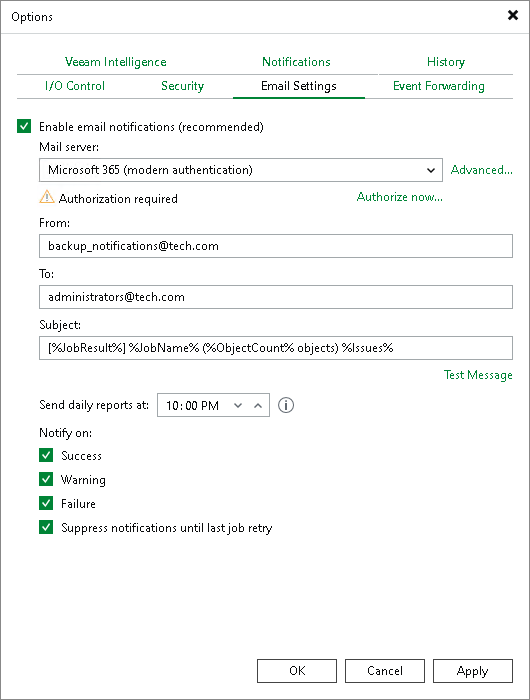530x700 pixels.
Task: Toggle the Warning notification checkbox
Action: click(x=46, y=479)
